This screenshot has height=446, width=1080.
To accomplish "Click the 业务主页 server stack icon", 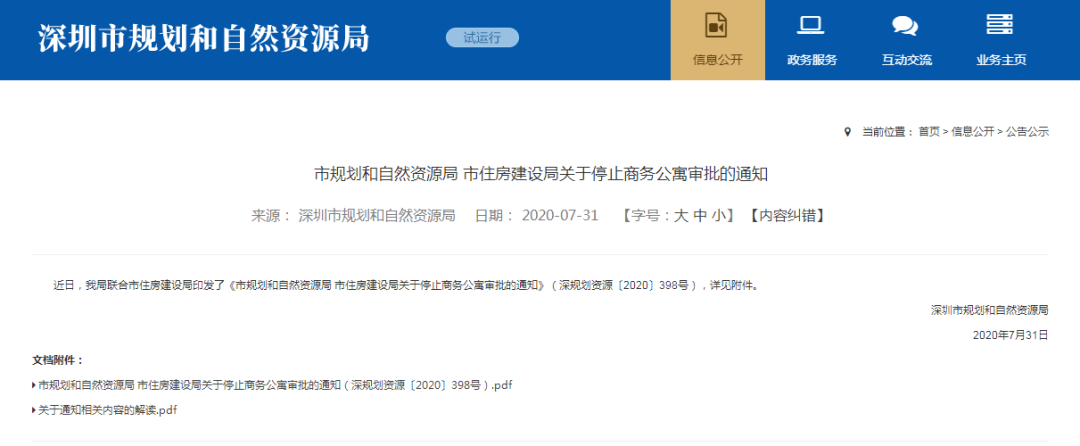I will 1000,25.
